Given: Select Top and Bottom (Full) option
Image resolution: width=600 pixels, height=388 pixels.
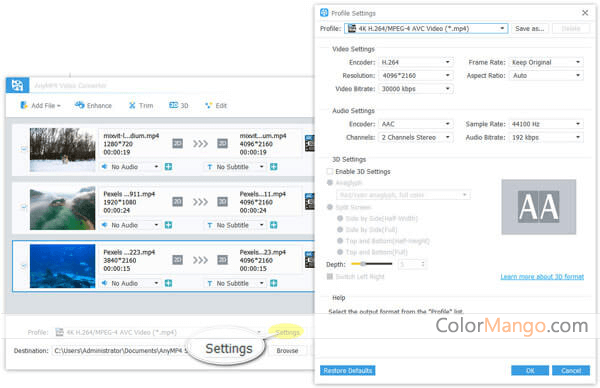Looking at the screenshot, I should (340, 252).
